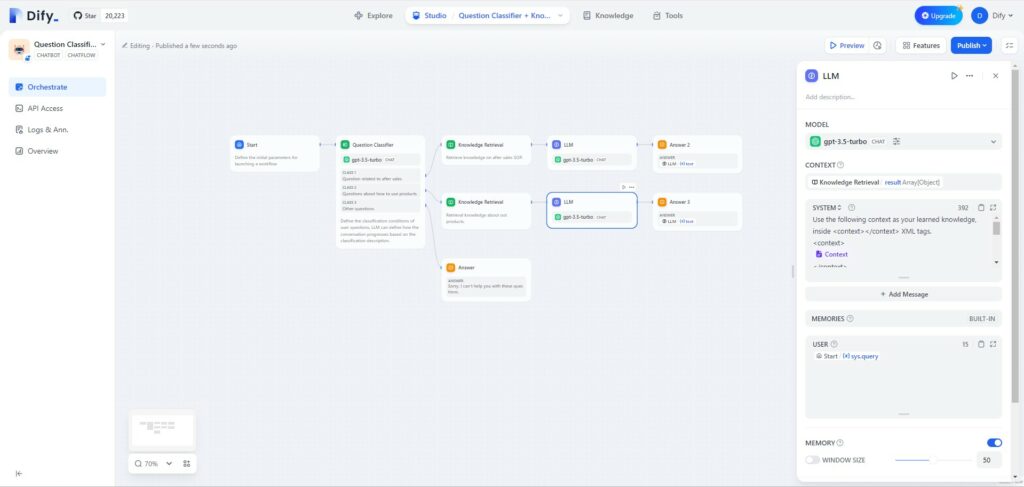The image size is (1024, 487).
Task: Click the blue Upgrade button
Action: (x=938, y=16)
